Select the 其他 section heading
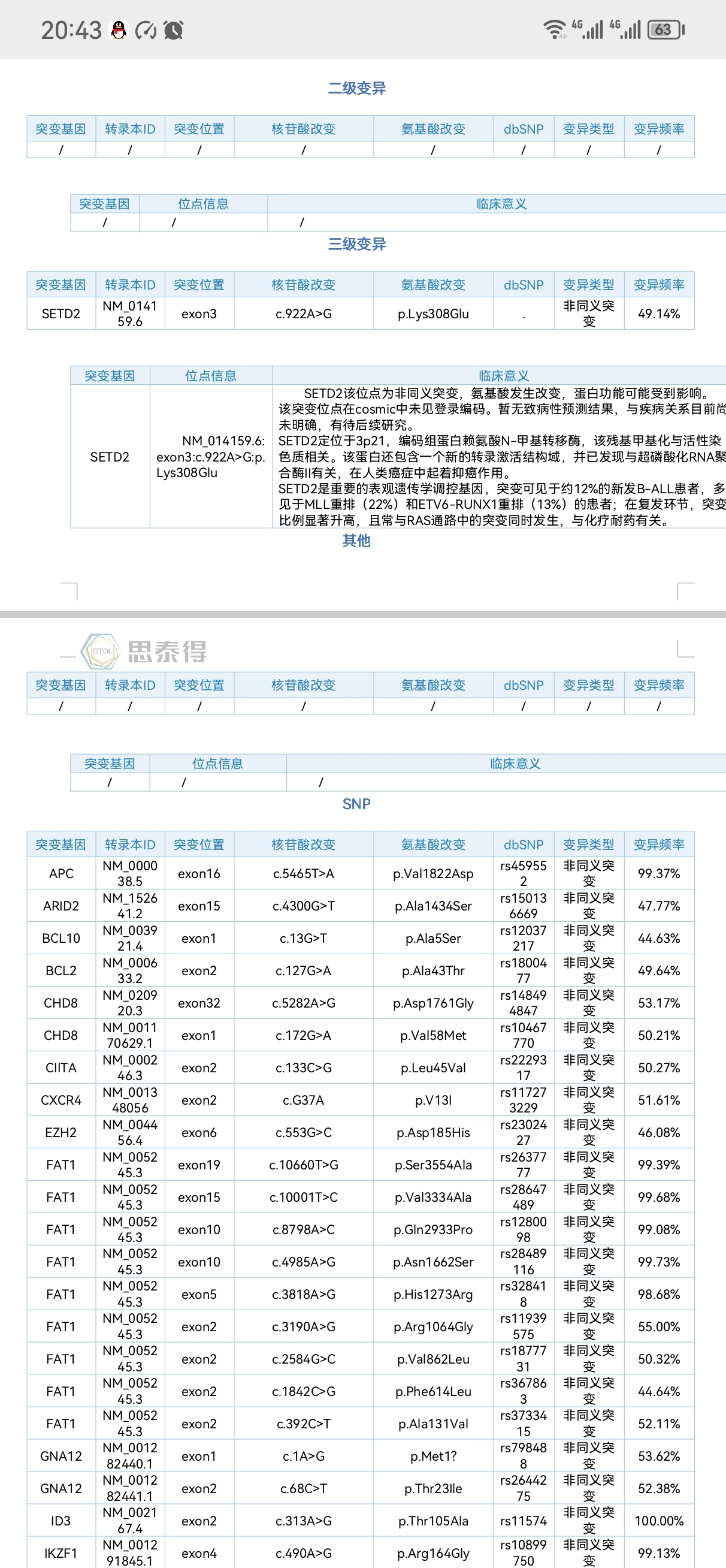Viewport: 726px width, 1568px height. pos(356,541)
